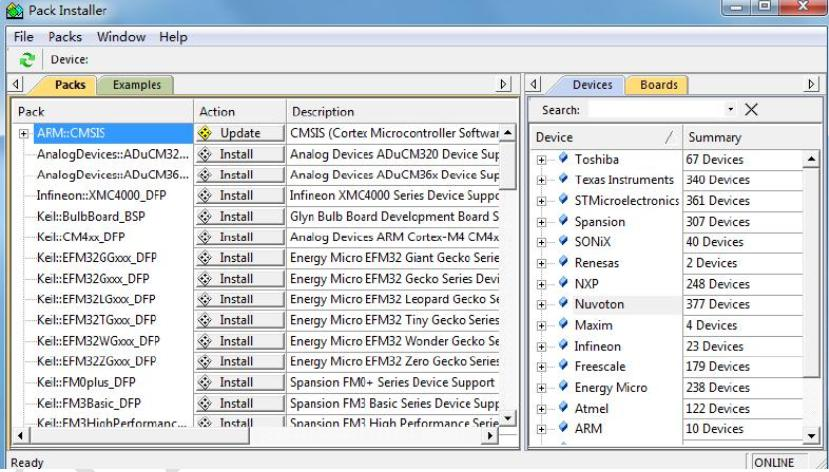Click the Packs list vertical scrollbar thumb

[508, 165]
